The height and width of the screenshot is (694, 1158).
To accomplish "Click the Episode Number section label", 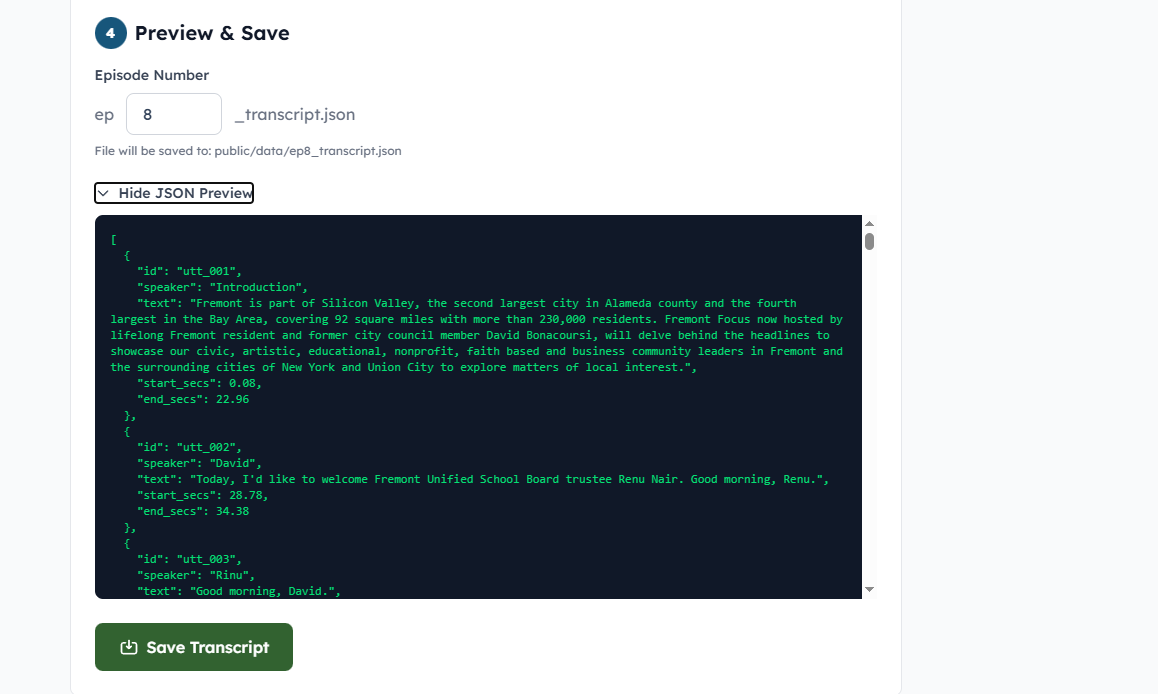I will point(151,75).
